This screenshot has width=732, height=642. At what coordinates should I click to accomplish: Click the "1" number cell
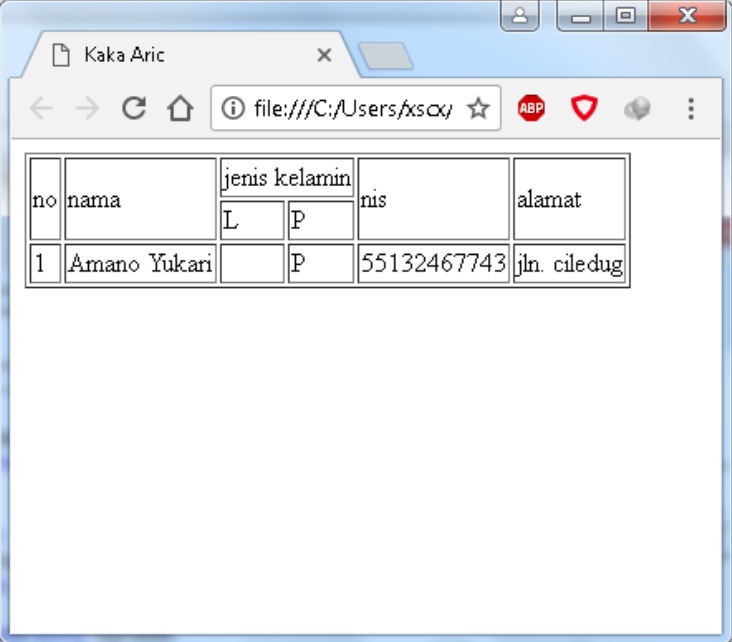pyautogui.click(x=45, y=263)
